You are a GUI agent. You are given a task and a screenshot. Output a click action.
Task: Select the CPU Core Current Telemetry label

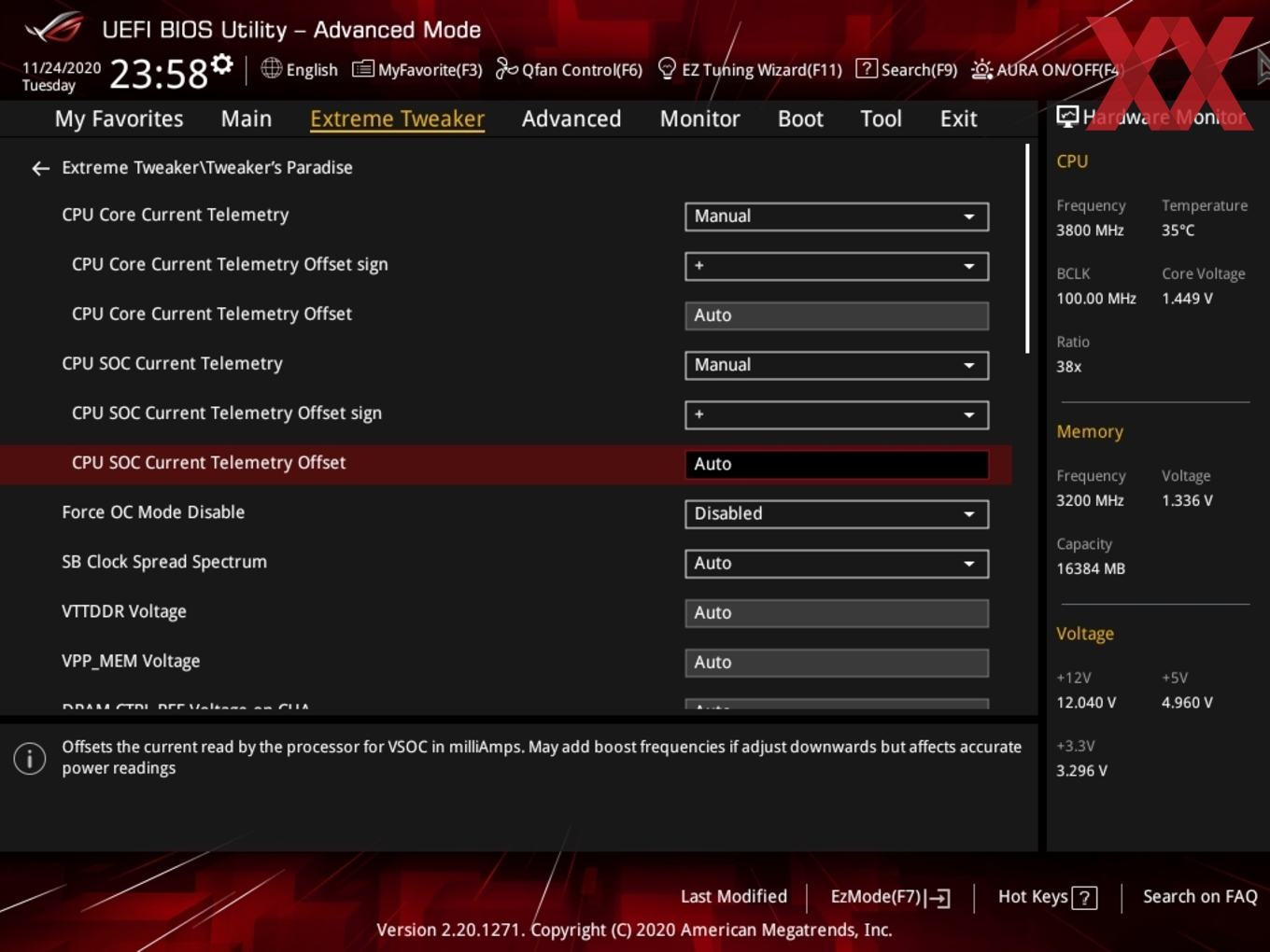pyautogui.click(x=175, y=215)
